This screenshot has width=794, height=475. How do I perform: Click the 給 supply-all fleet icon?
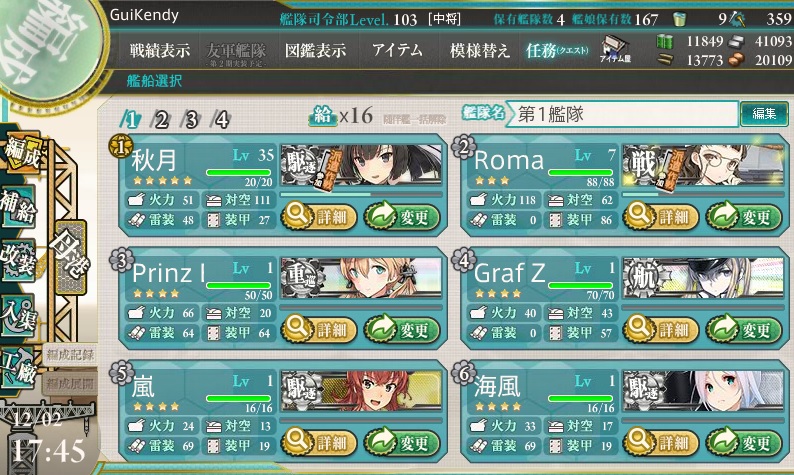point(323,116)
